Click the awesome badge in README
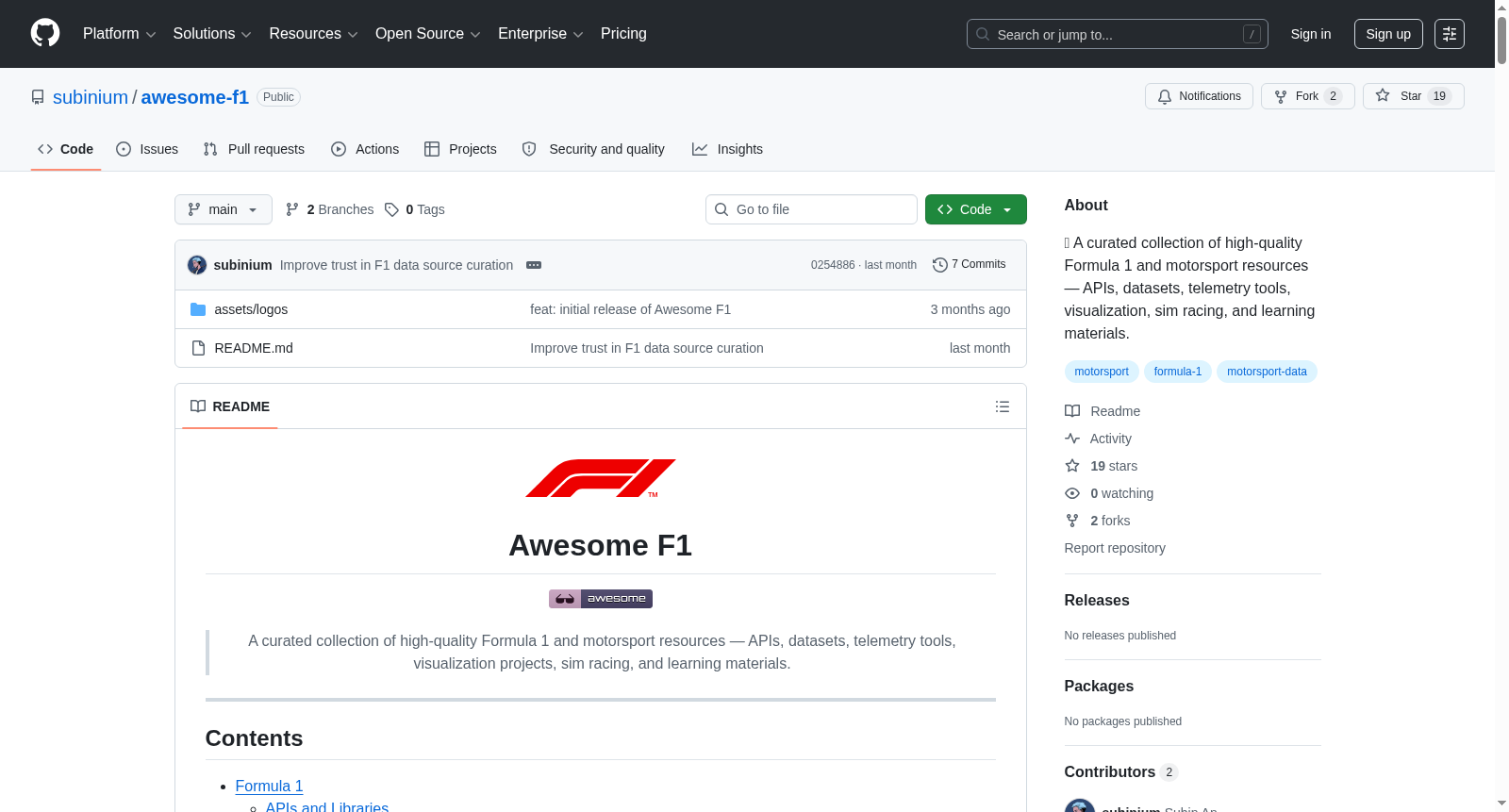Screen dimensions: 1509x812 601,599
